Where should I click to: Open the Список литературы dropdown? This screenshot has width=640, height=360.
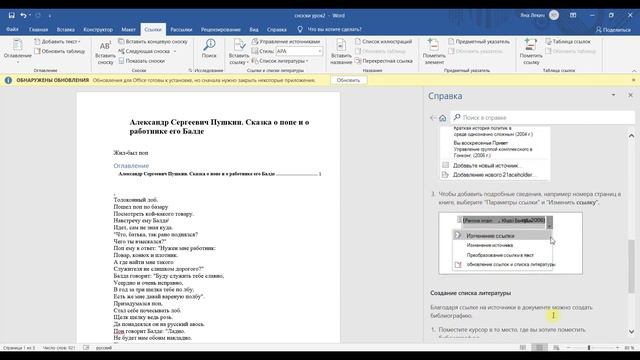tap(280, 61)
